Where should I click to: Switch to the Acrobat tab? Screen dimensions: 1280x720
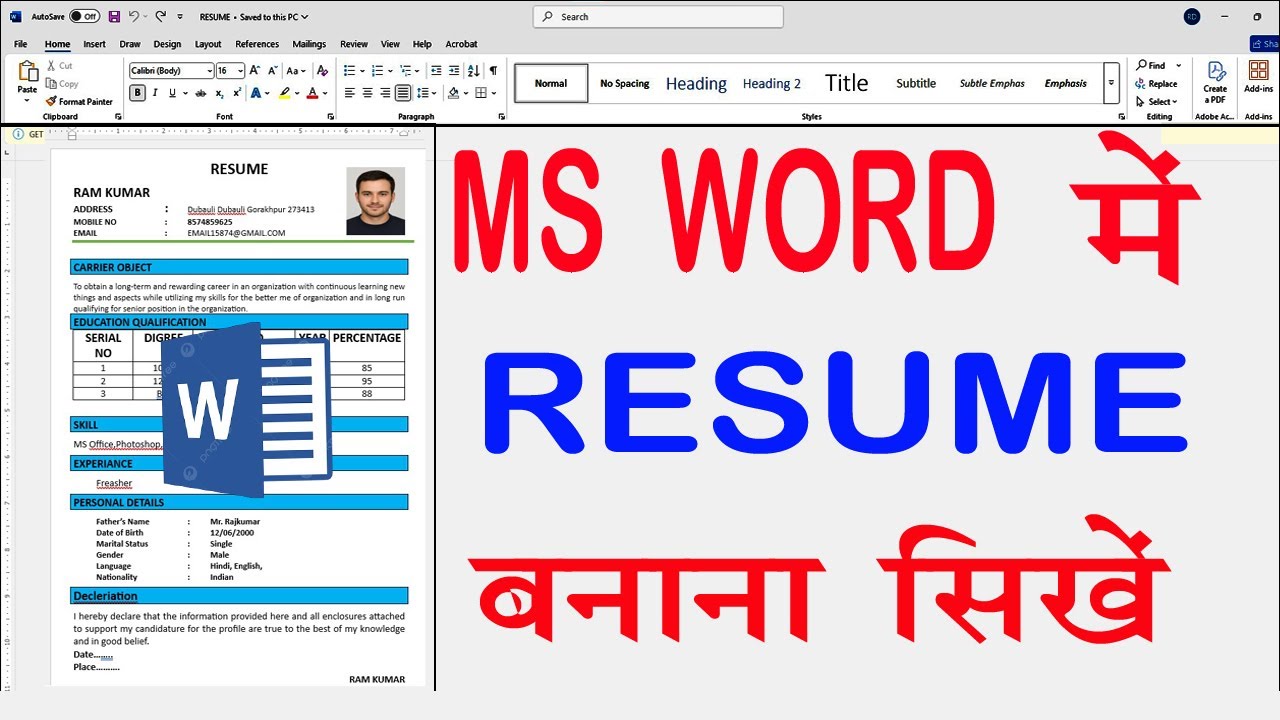[x=461, y=44]
